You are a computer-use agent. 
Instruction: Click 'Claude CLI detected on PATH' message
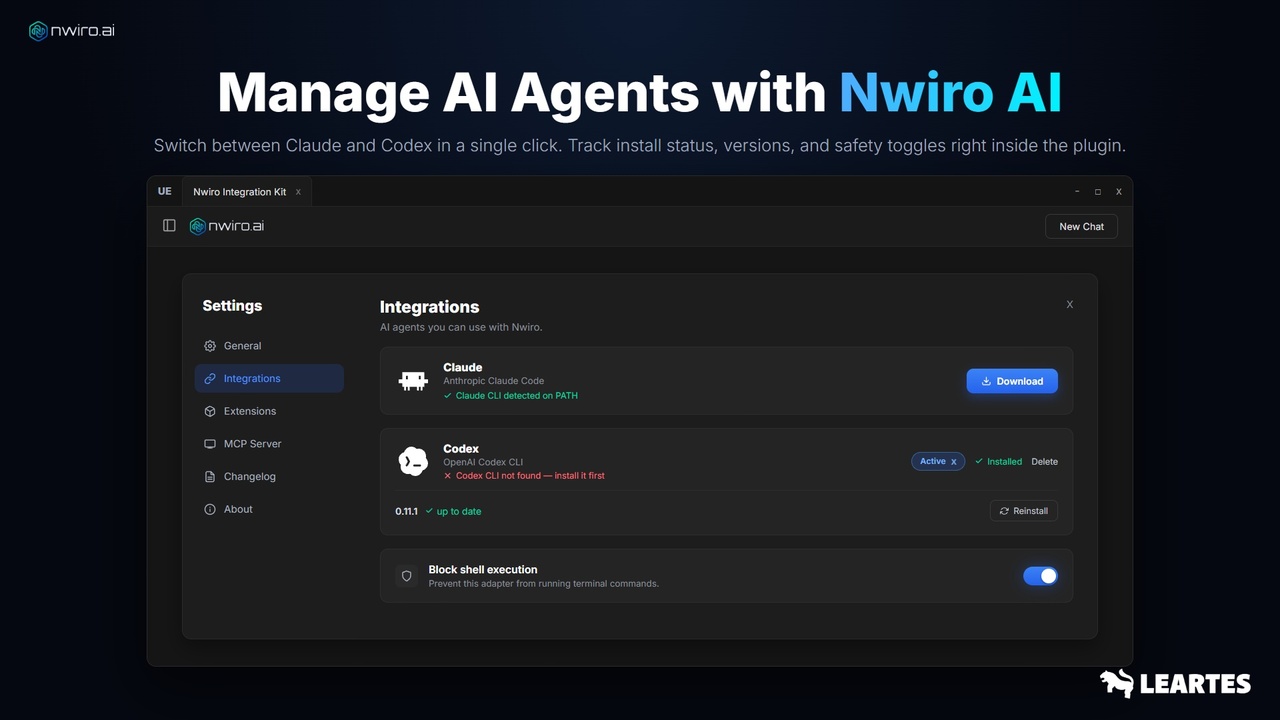pyautogui.click(x=510, y=396)
